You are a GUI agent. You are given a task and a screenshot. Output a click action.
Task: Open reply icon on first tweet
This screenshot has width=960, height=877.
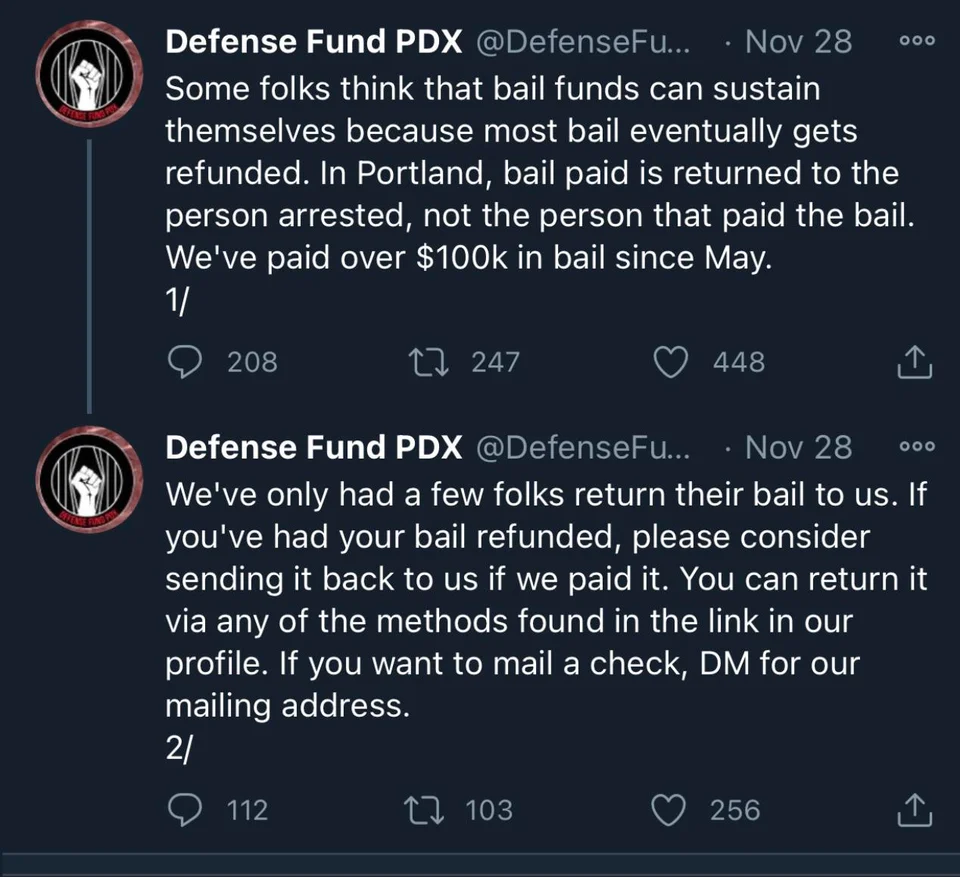[x=184, y=362]
